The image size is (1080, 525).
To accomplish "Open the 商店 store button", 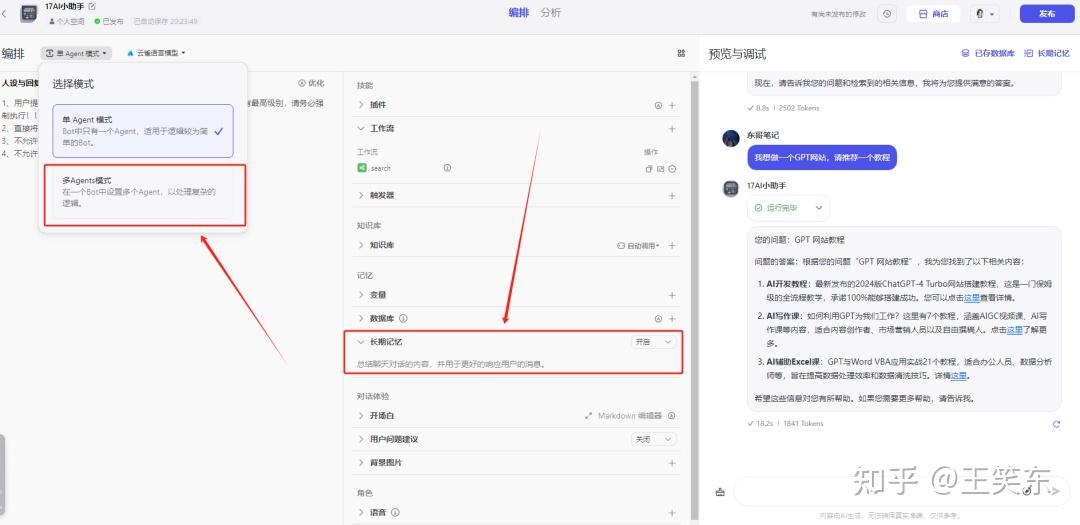I will pyautogui.click(x=933, y=14).
